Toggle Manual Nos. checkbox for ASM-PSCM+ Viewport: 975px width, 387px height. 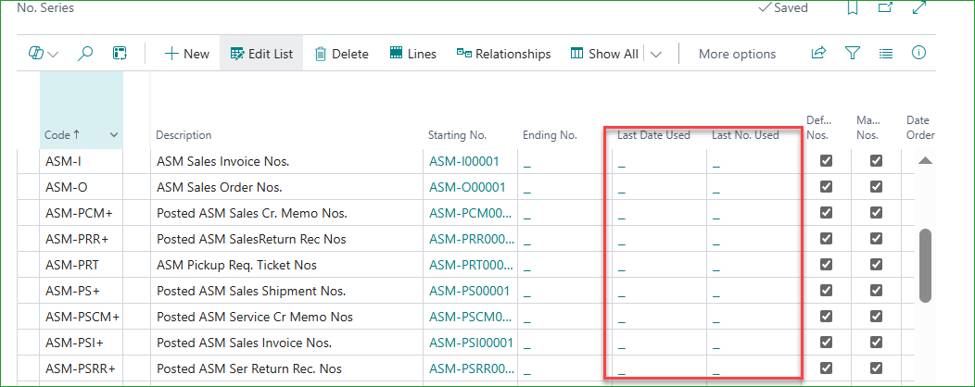[876, 317]
